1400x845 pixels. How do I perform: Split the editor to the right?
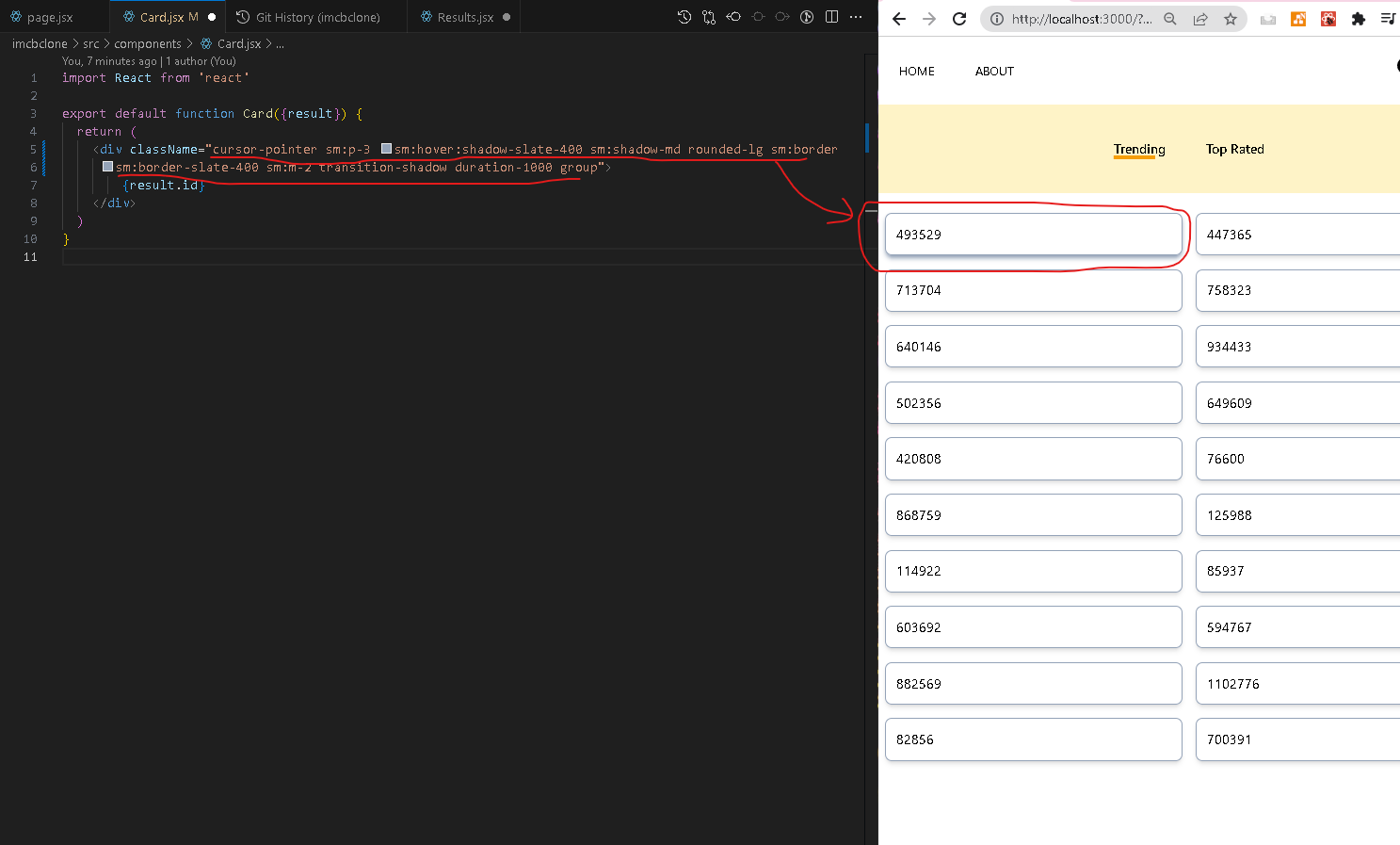[831, 17]
